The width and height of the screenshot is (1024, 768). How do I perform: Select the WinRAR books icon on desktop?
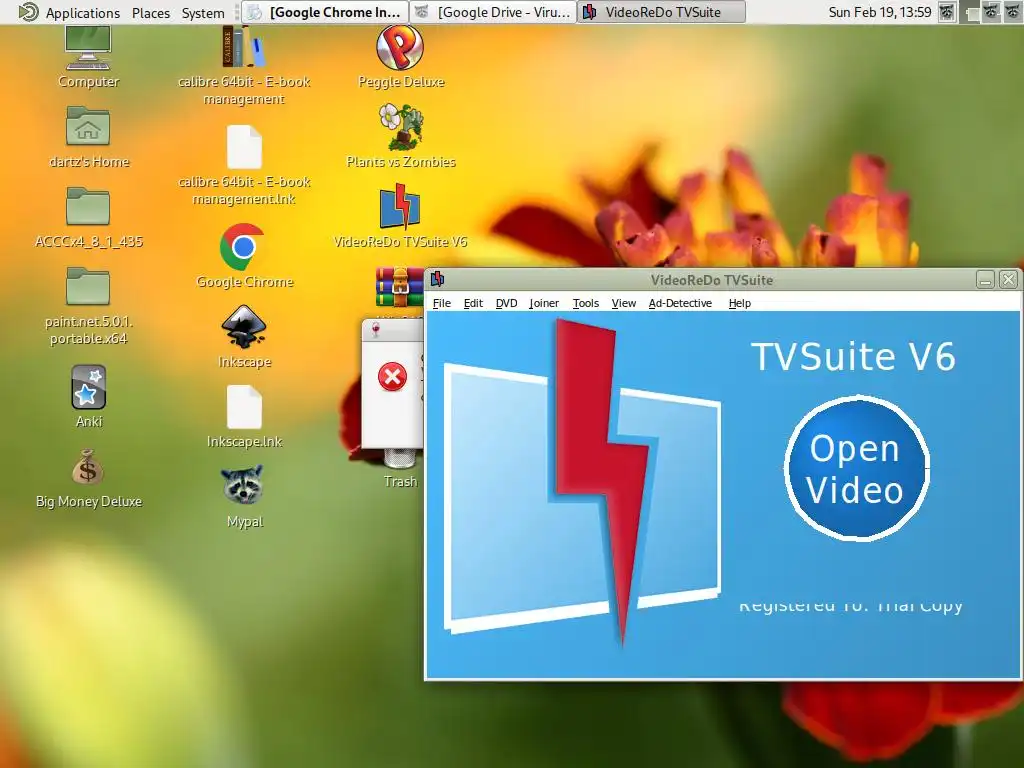coord(400,286)
